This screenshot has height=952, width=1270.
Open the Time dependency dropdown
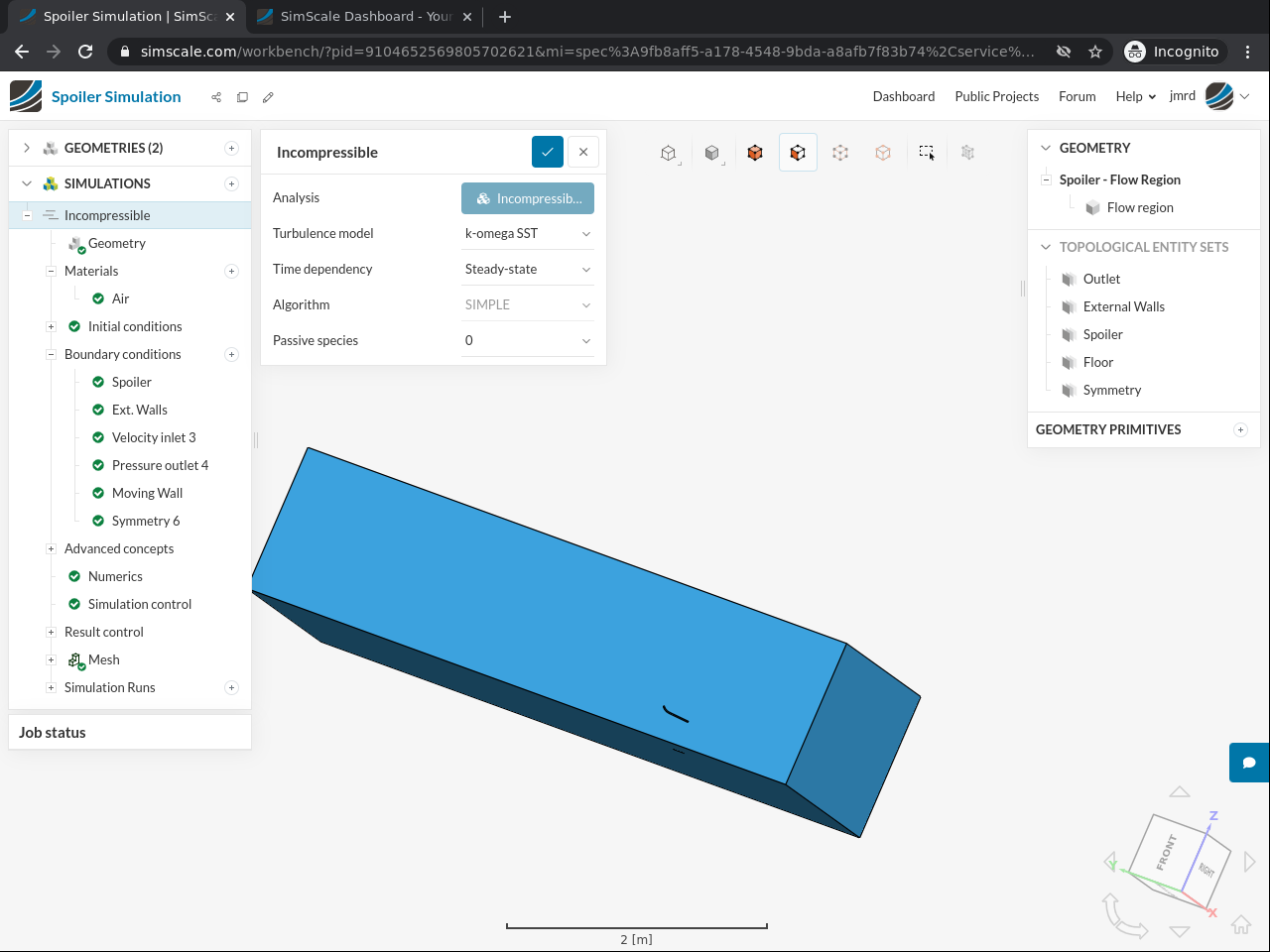coord(527,269)
